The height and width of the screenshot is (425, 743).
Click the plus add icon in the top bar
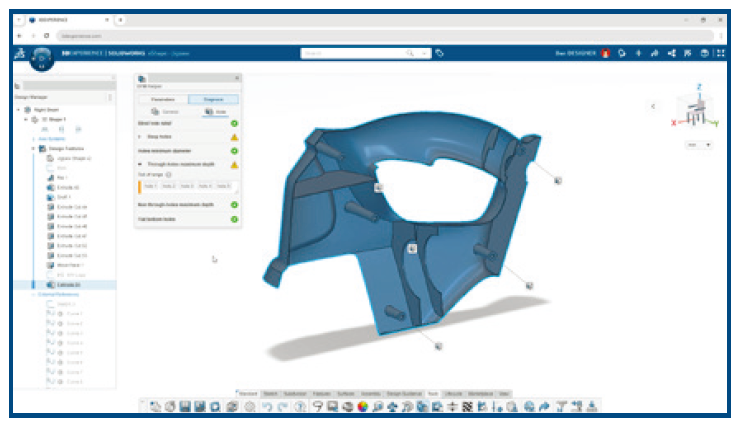638,53
